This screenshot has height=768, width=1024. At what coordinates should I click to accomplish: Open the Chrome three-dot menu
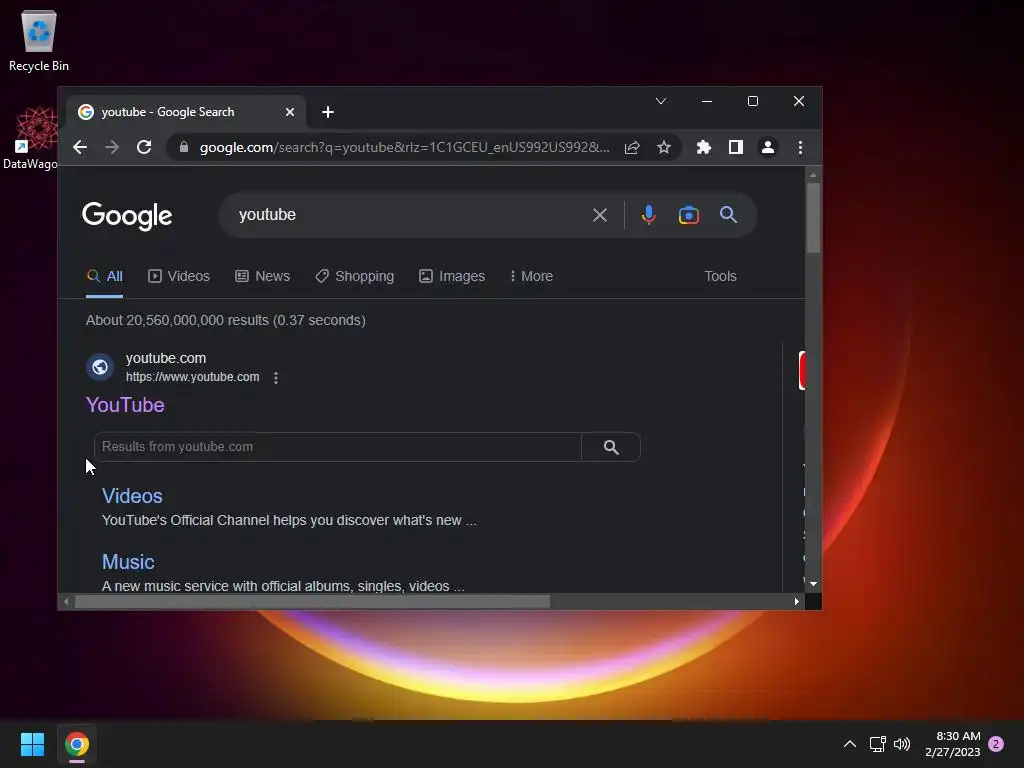[x=800, y=148]
